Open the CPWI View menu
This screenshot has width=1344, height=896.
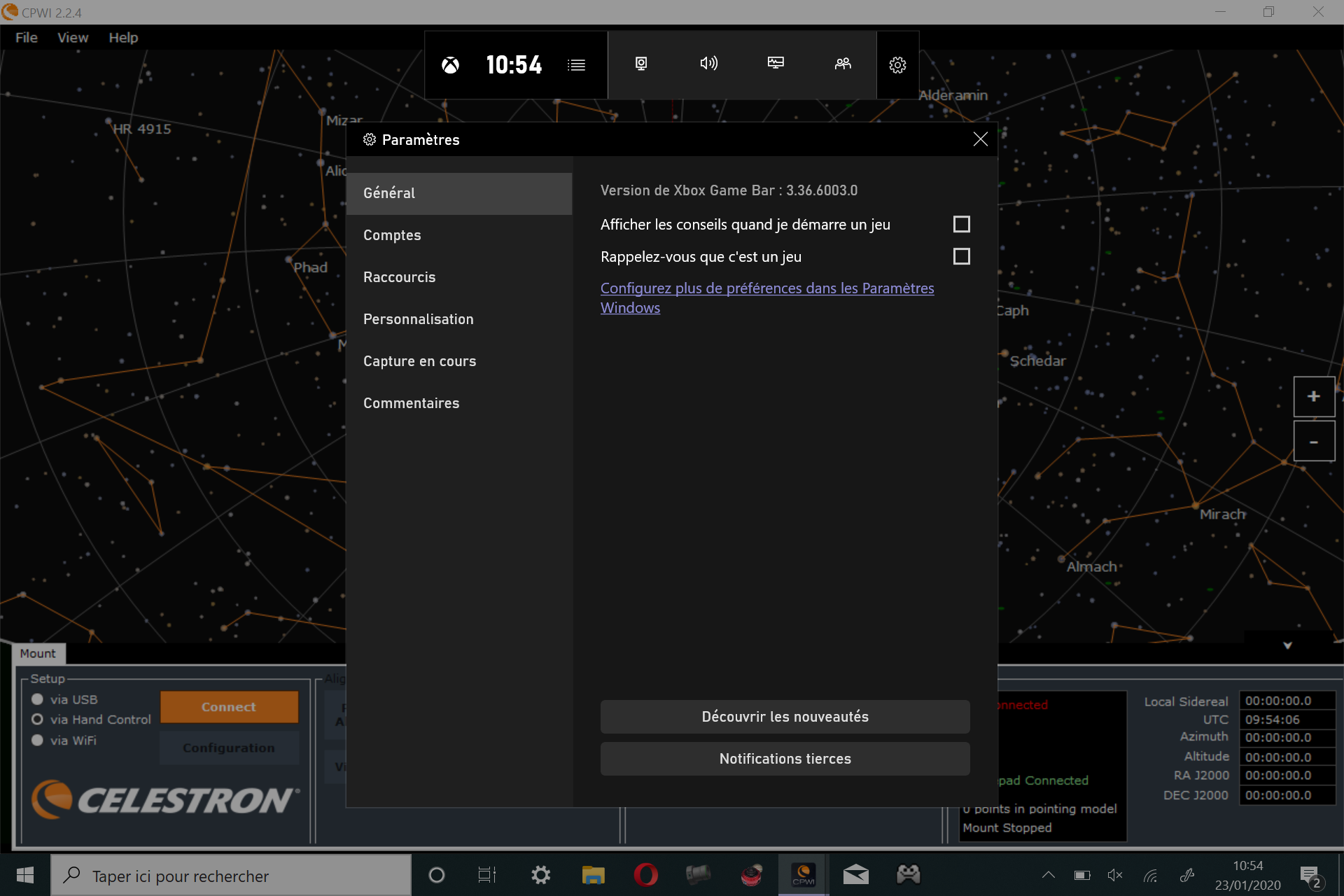pyautogui.click(x=73, y=38)
